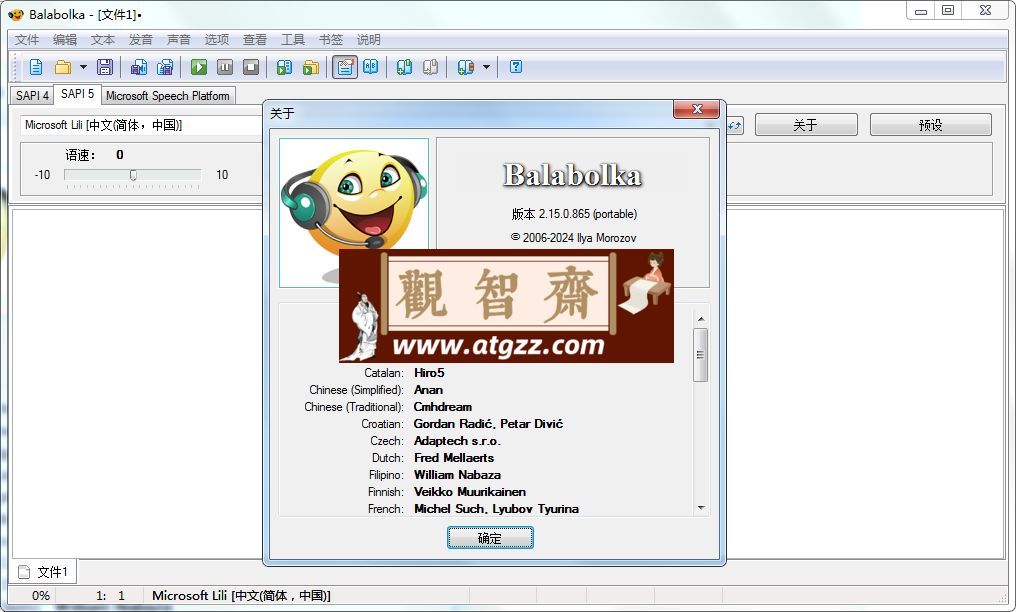Viewport: 1016px width, 612px height.
Task: Click the folder with green play icon
Action: pos(311,67)
